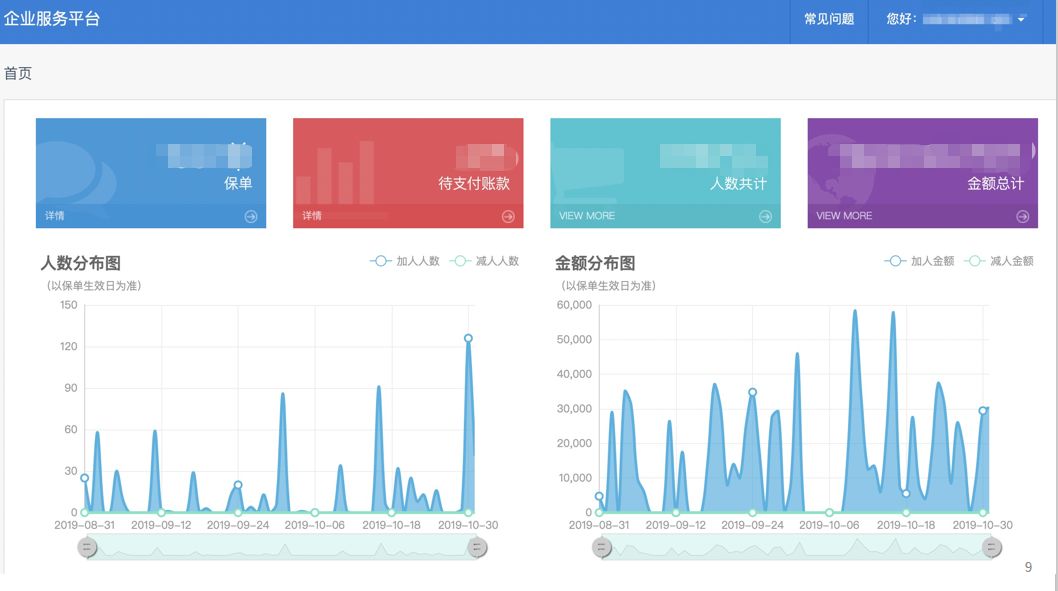Click arrow icon on 保单 card
Screen dimensions: 1058x591
click(x=251, y=216)
